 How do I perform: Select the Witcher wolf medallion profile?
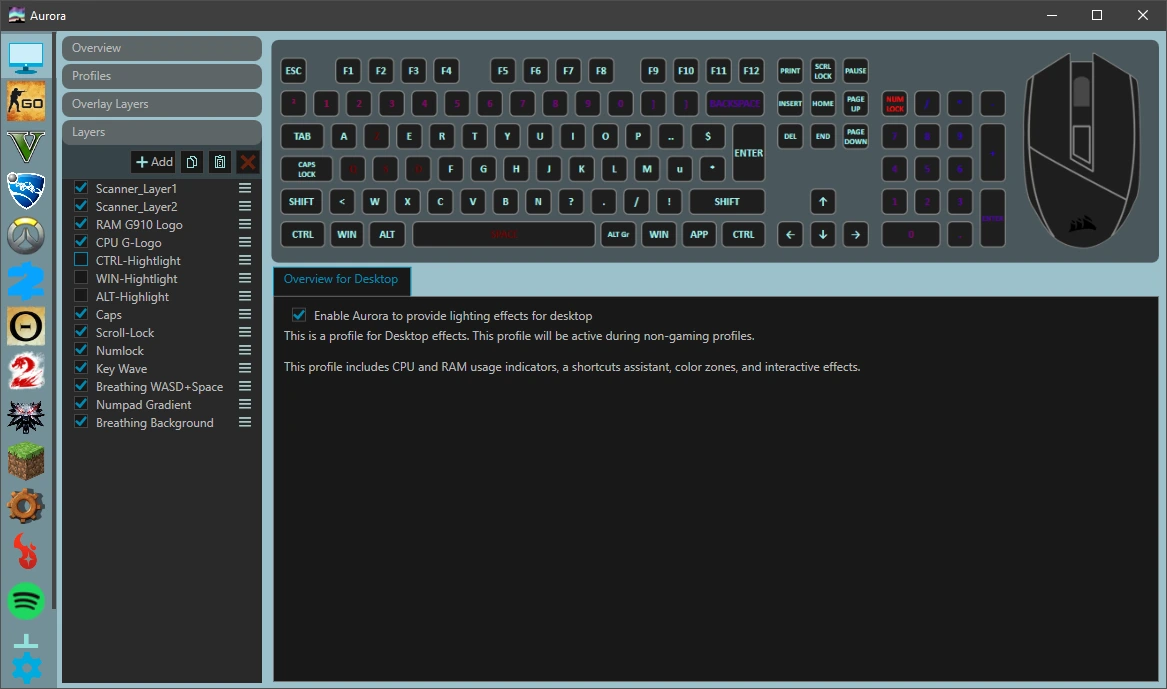26,417
